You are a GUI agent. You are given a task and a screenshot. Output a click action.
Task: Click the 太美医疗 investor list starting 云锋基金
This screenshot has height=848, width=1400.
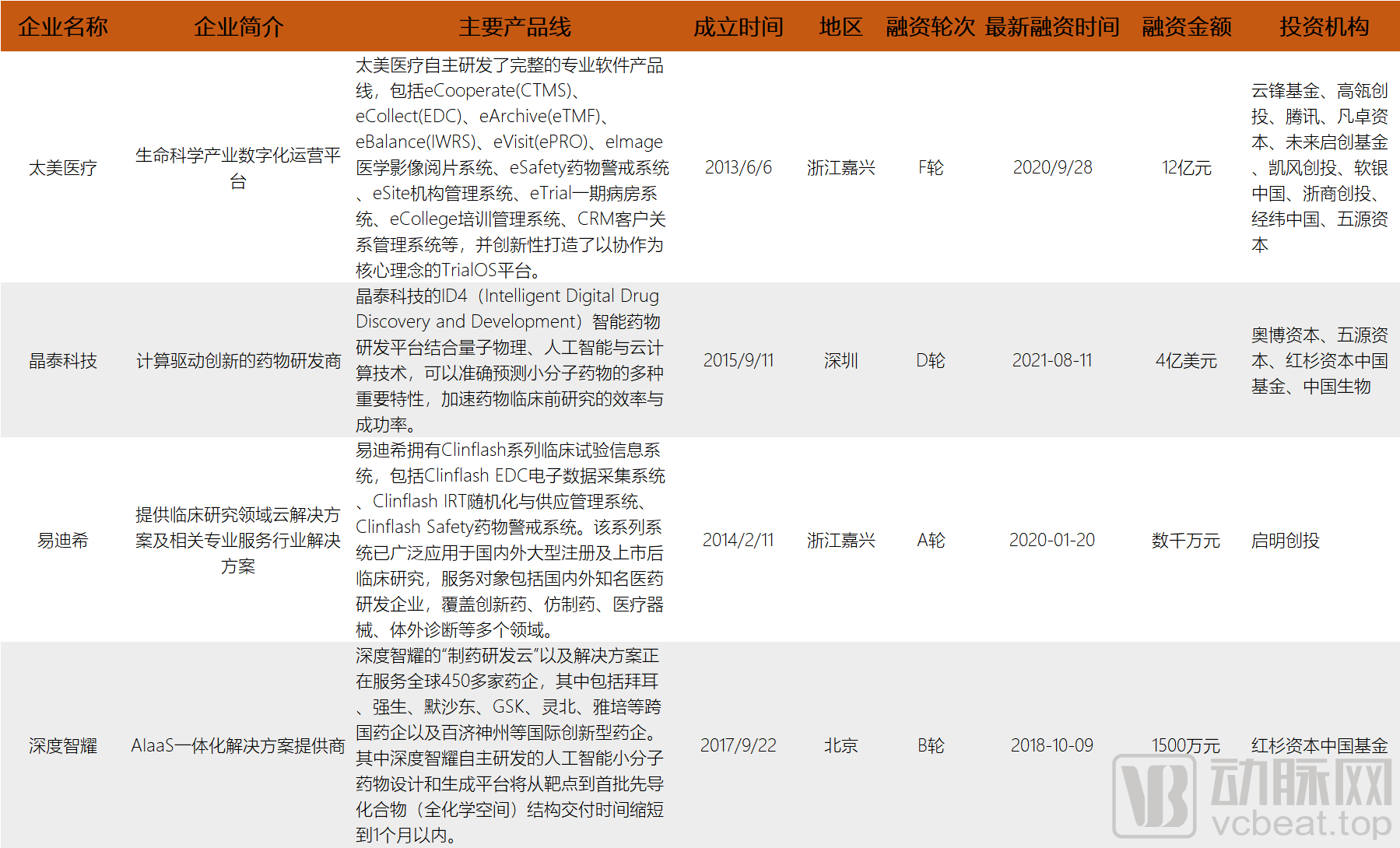(x=1319, y=168)
